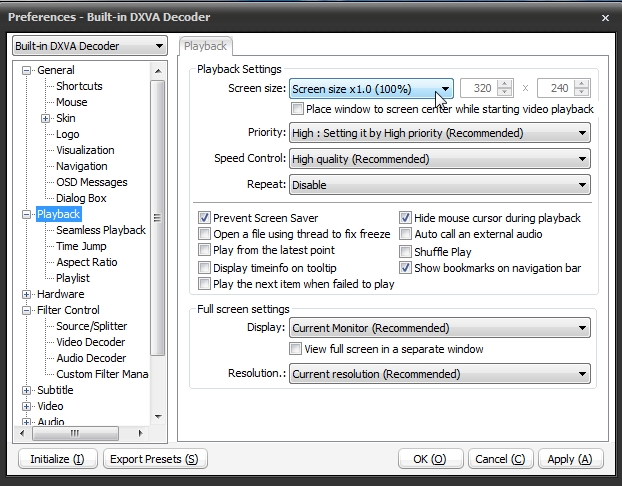Increase the 320 width with up stepper
Image resolution: width=622 pixels, height=486 pixels.
tap(505, 84)
